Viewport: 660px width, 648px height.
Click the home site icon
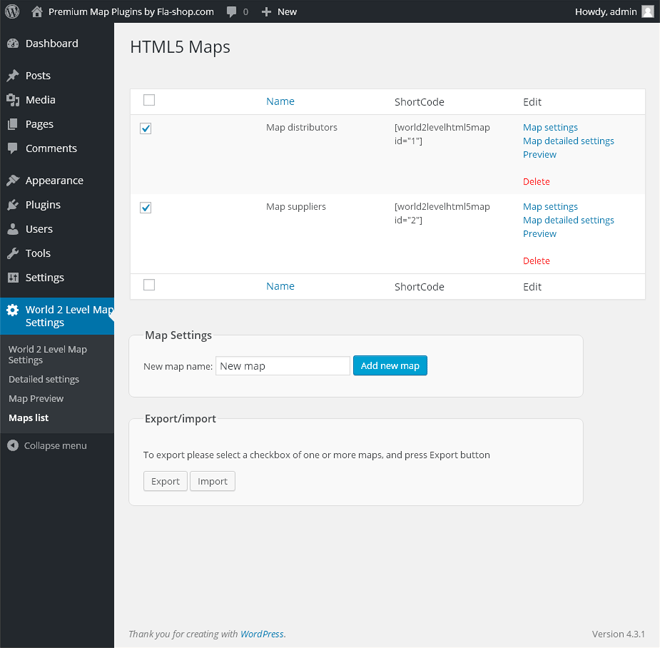37,11
